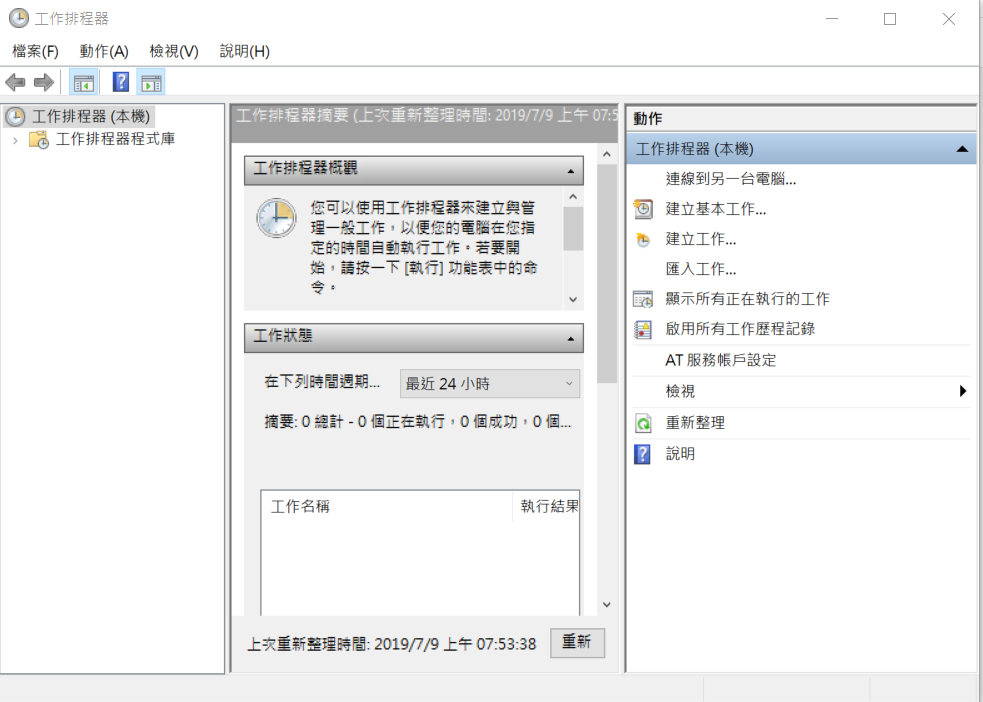The width and height of the screenshot is (983, 702).
Task: Click 重新整理 action text
Action: click(x=695, y=423)
